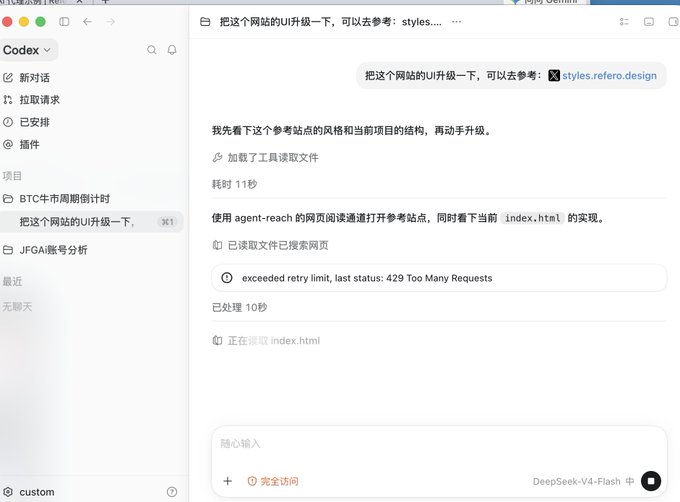Click the 无聊天 placeholder text
This screenshot has width=680, height=502.
point(17,307)
